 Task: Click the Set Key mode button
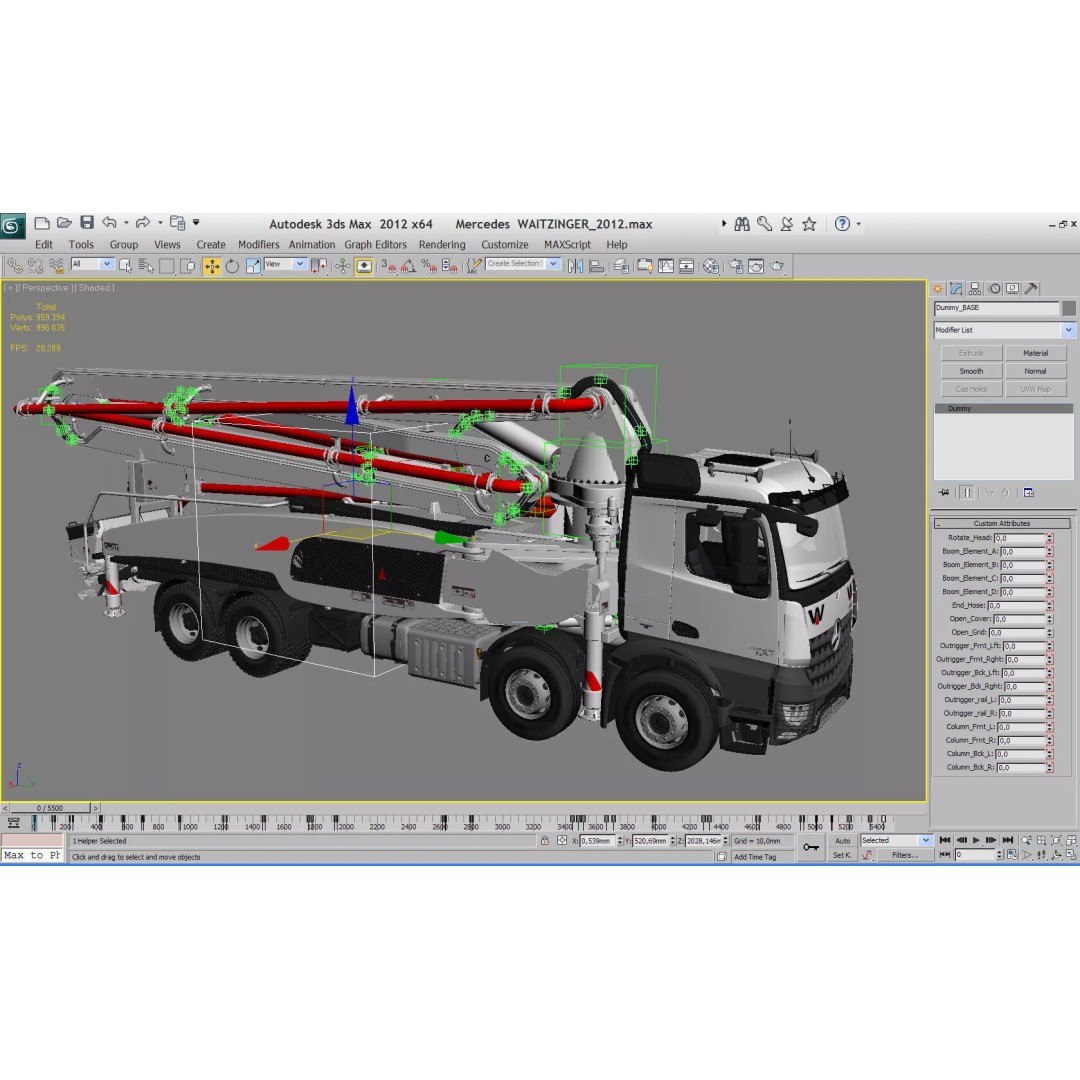click(842, 855)
